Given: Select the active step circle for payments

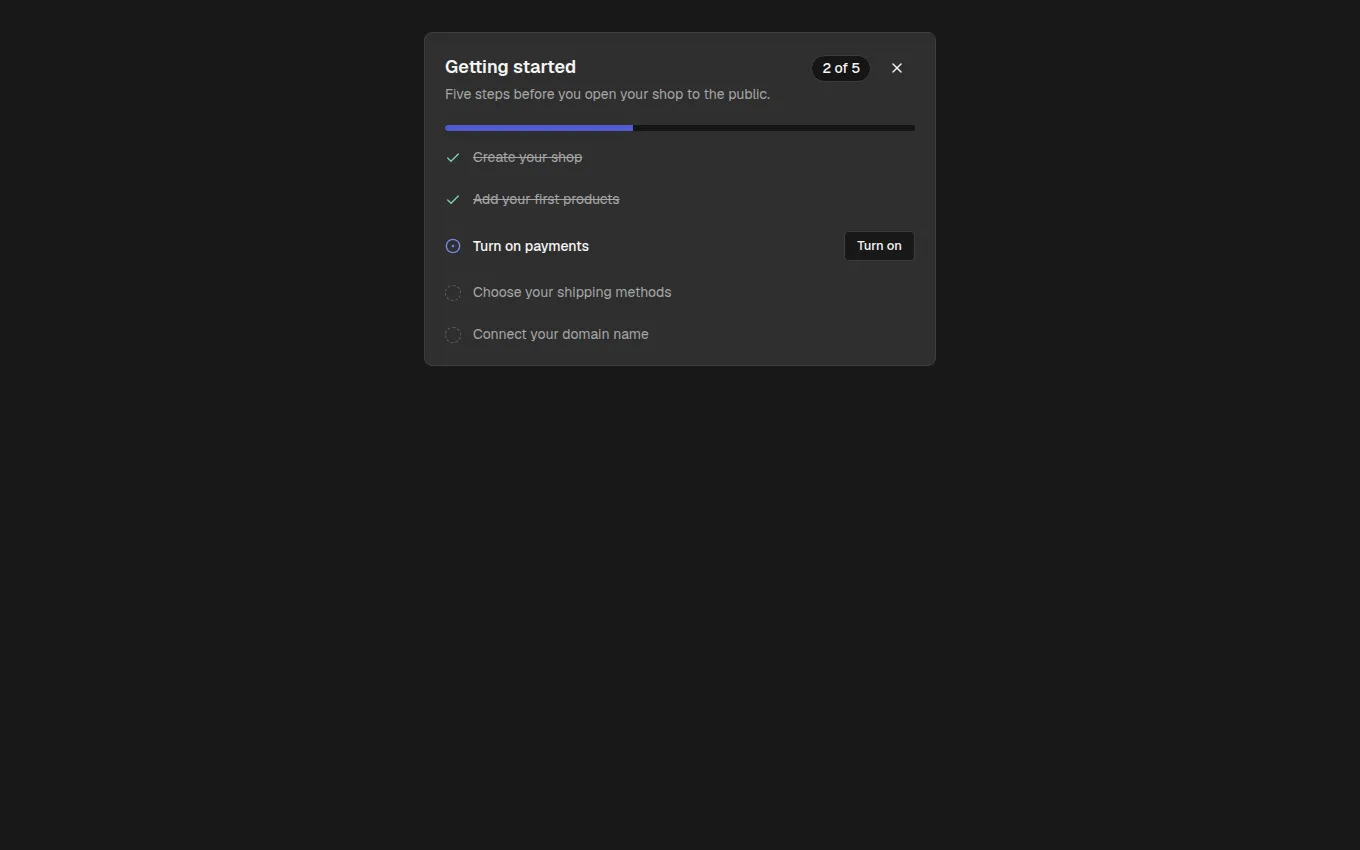Looking at the screenshot, I should click(x=453, y=246).
